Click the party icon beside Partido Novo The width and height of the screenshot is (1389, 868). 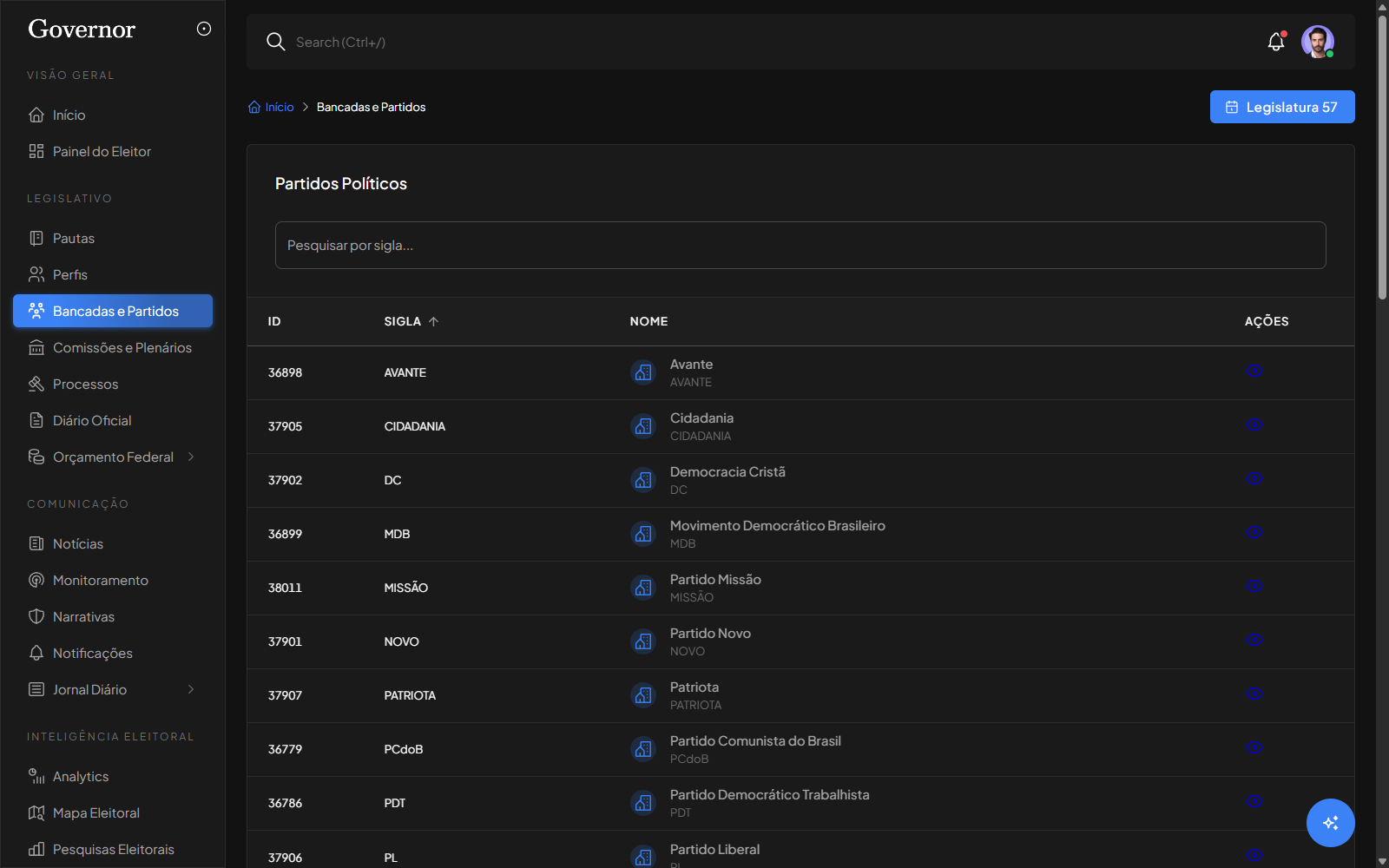(643, 641)
